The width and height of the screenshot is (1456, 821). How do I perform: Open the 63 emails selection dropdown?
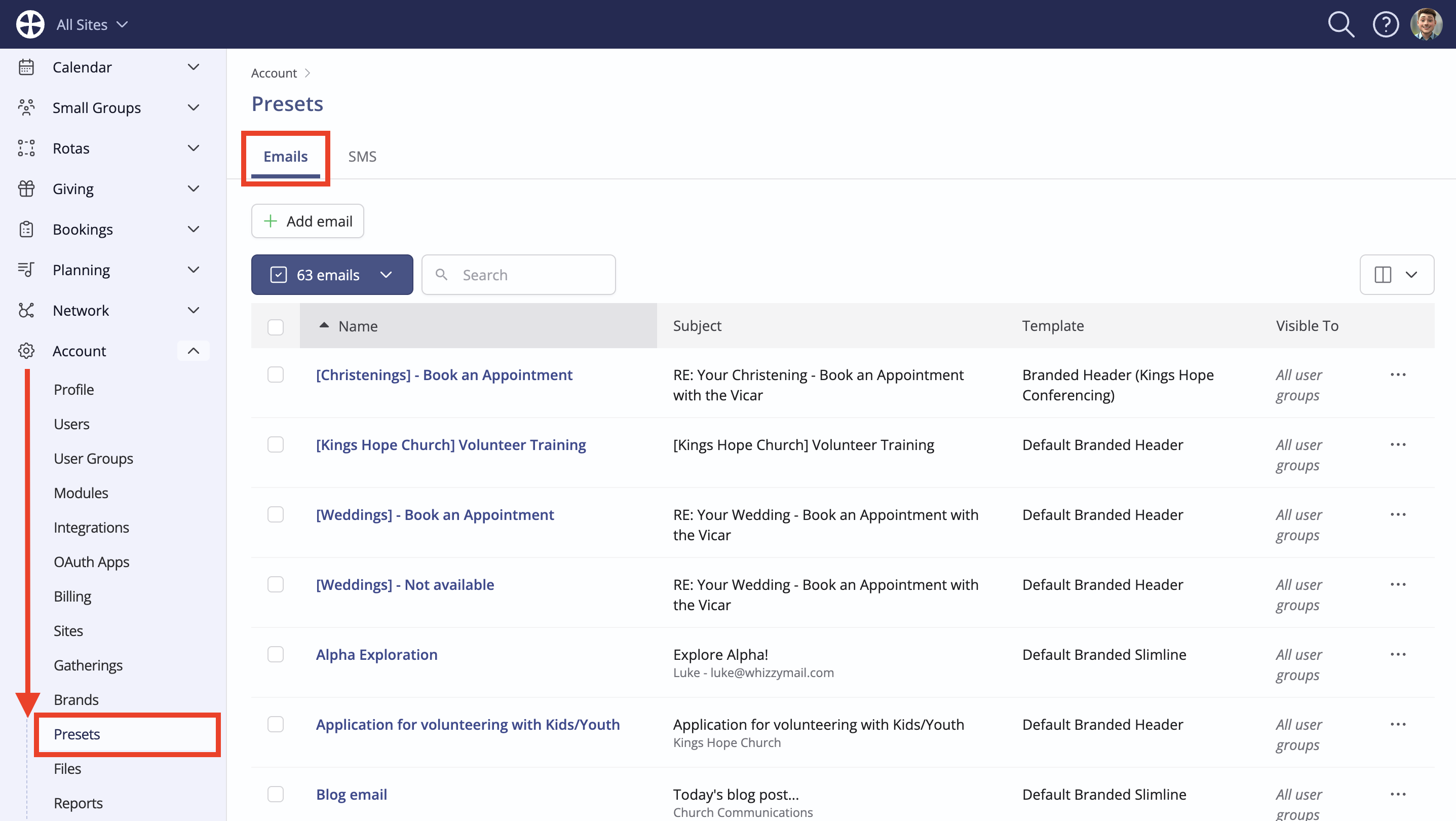point(332,275)
